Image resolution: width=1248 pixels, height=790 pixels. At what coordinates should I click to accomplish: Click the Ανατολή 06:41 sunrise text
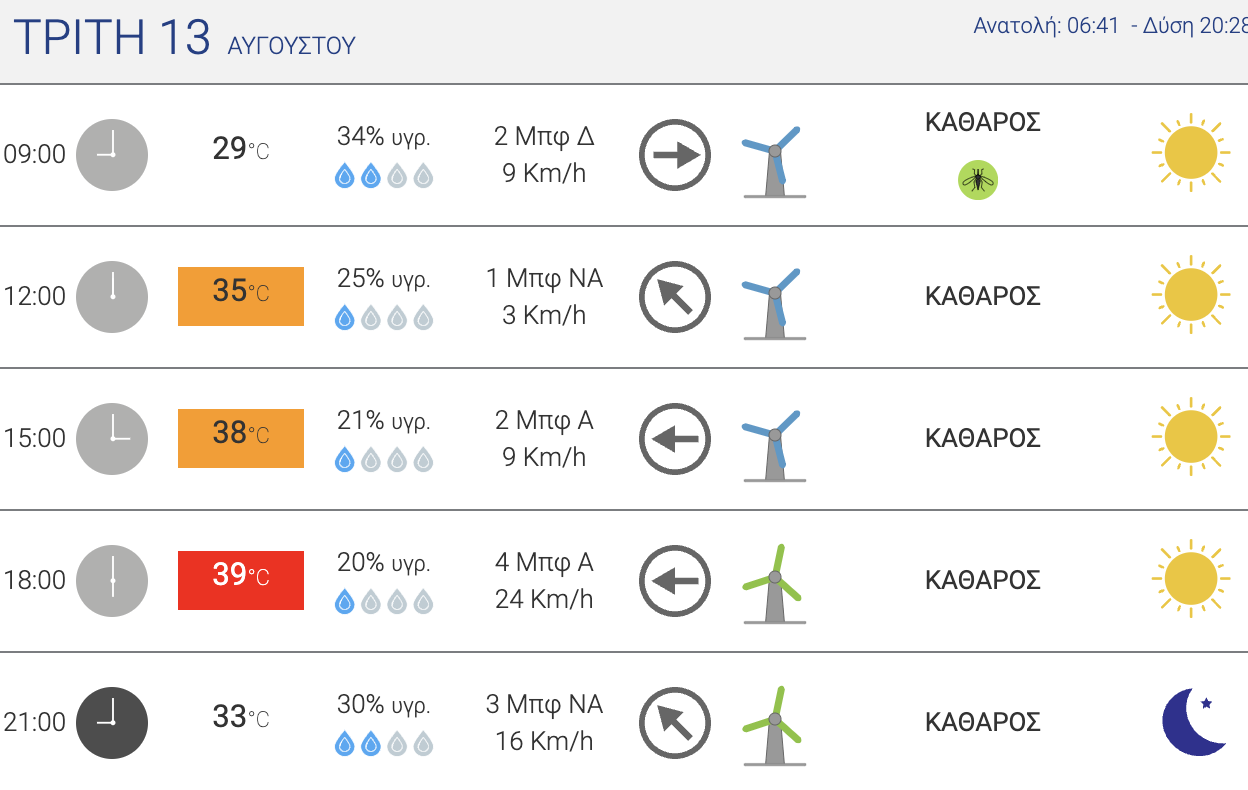pyautogui.click(x=1046, y=26)
